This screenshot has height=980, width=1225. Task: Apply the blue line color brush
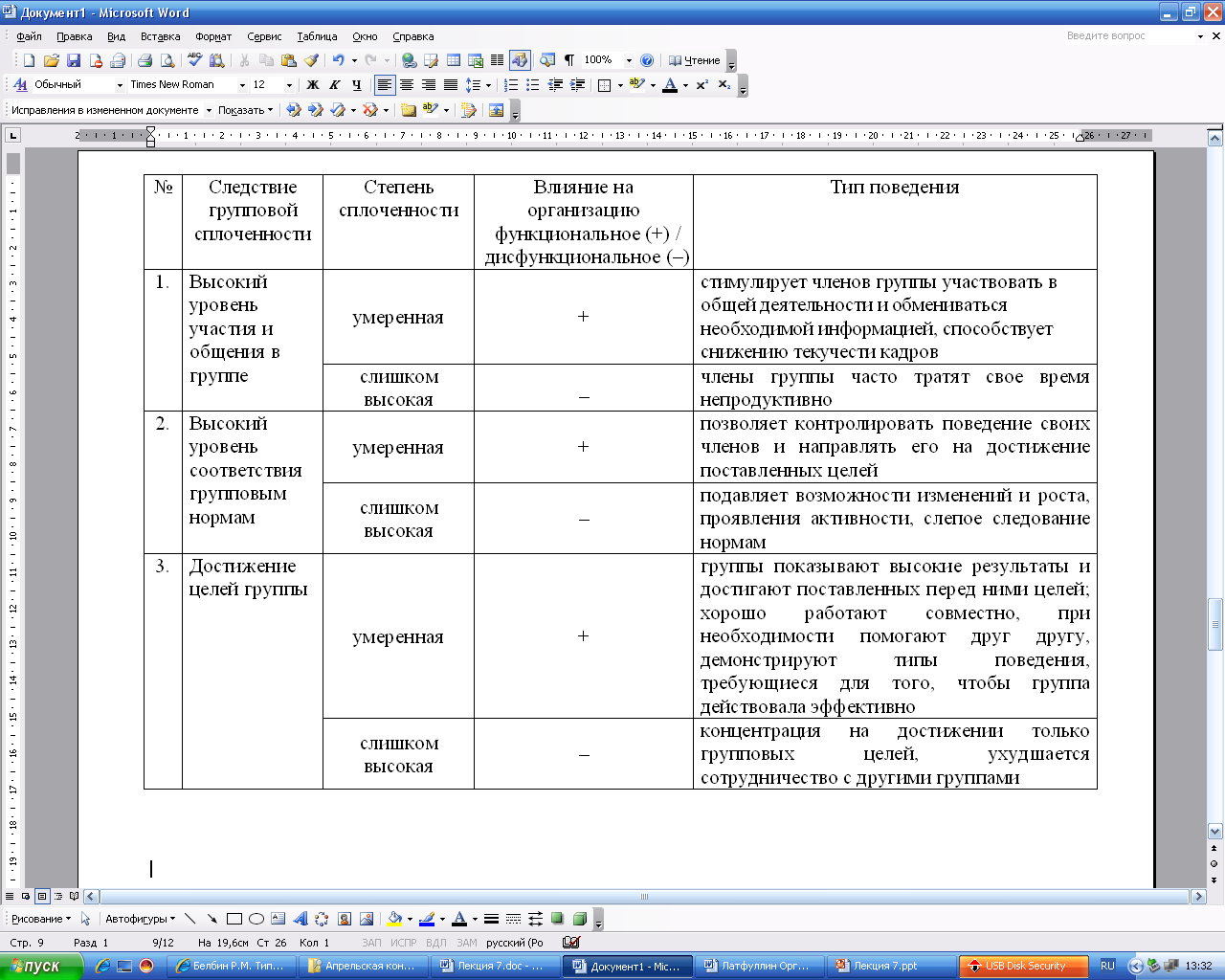click(x=427, y=919)
